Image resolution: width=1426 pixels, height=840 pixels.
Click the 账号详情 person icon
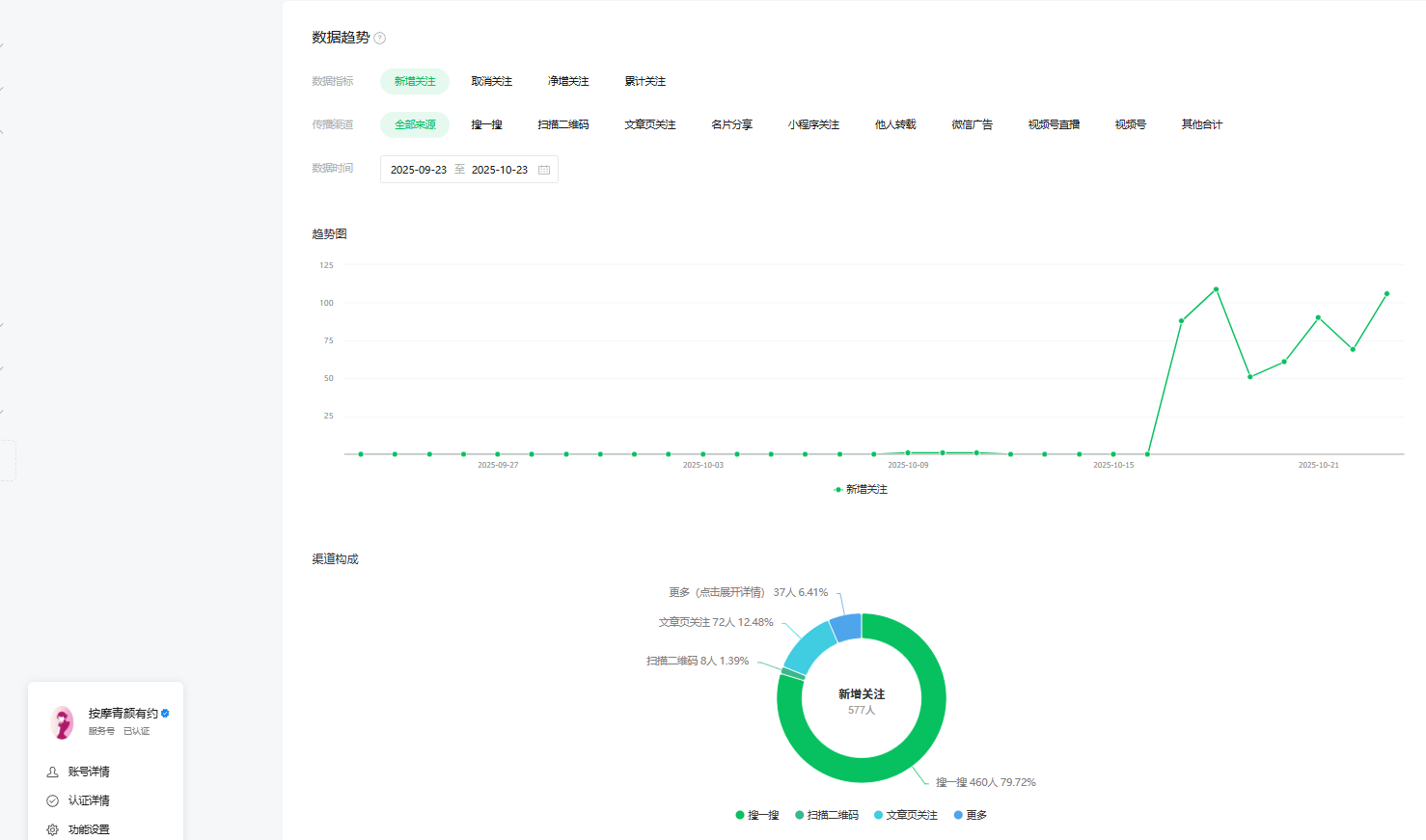[x=53, y=772]
